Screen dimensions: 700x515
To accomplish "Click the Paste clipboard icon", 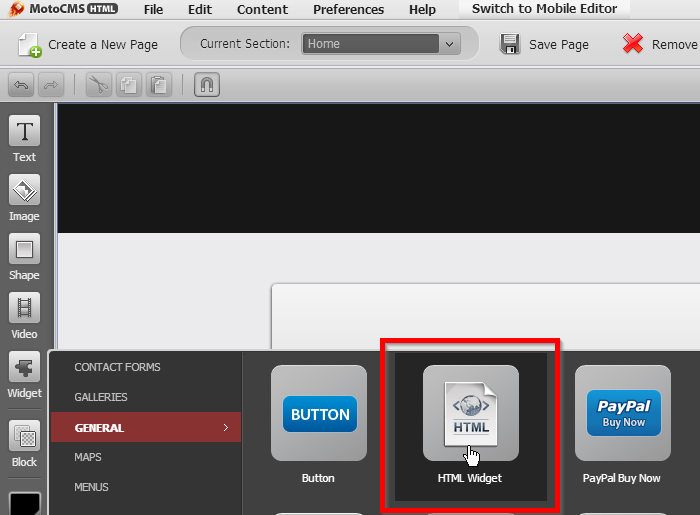I will [158, 84].
